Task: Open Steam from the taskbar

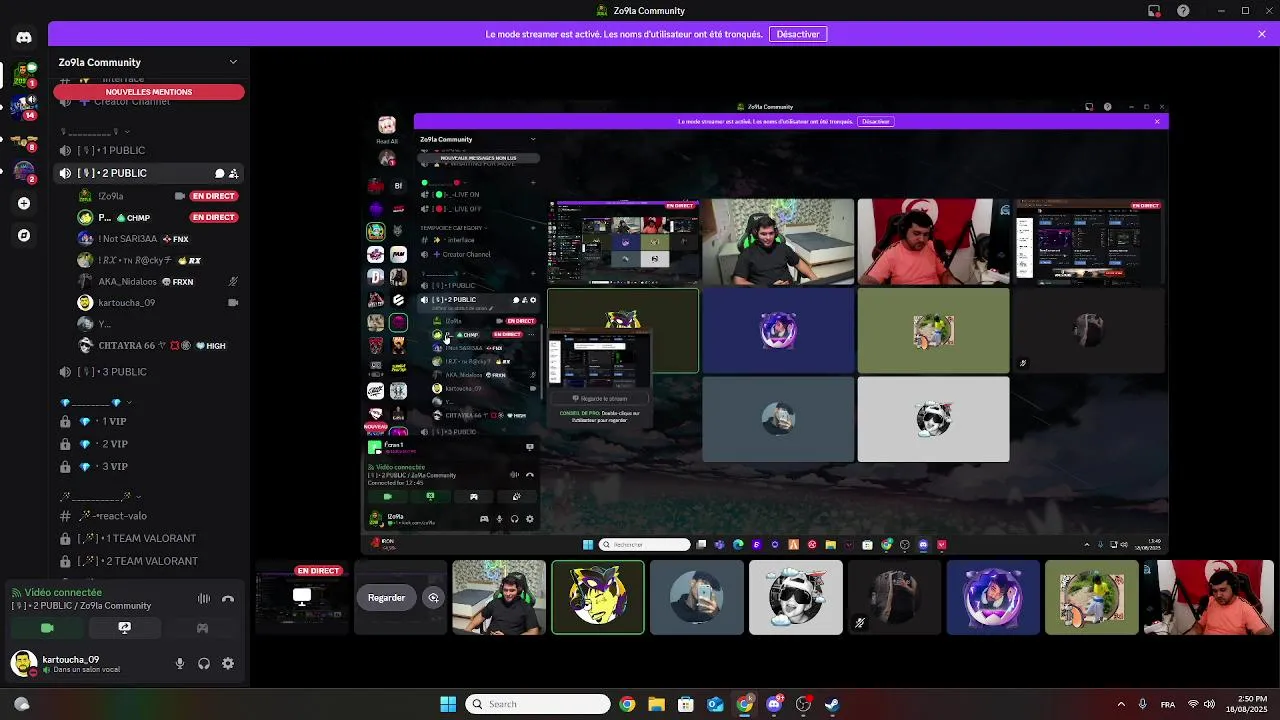Action: 832,704
